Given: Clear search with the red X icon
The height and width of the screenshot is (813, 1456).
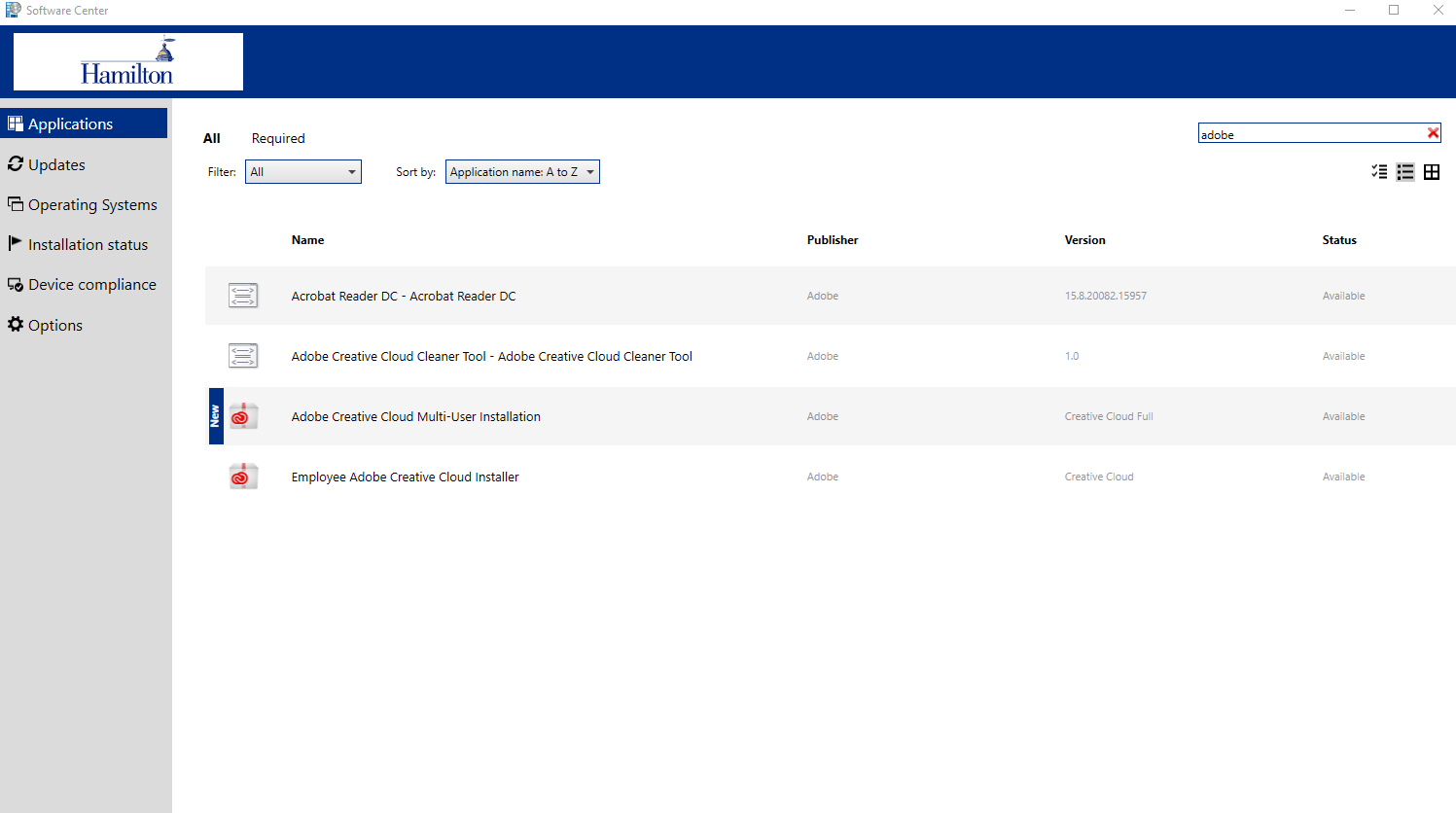Looking at the screenshot, I should (1433, 133).
